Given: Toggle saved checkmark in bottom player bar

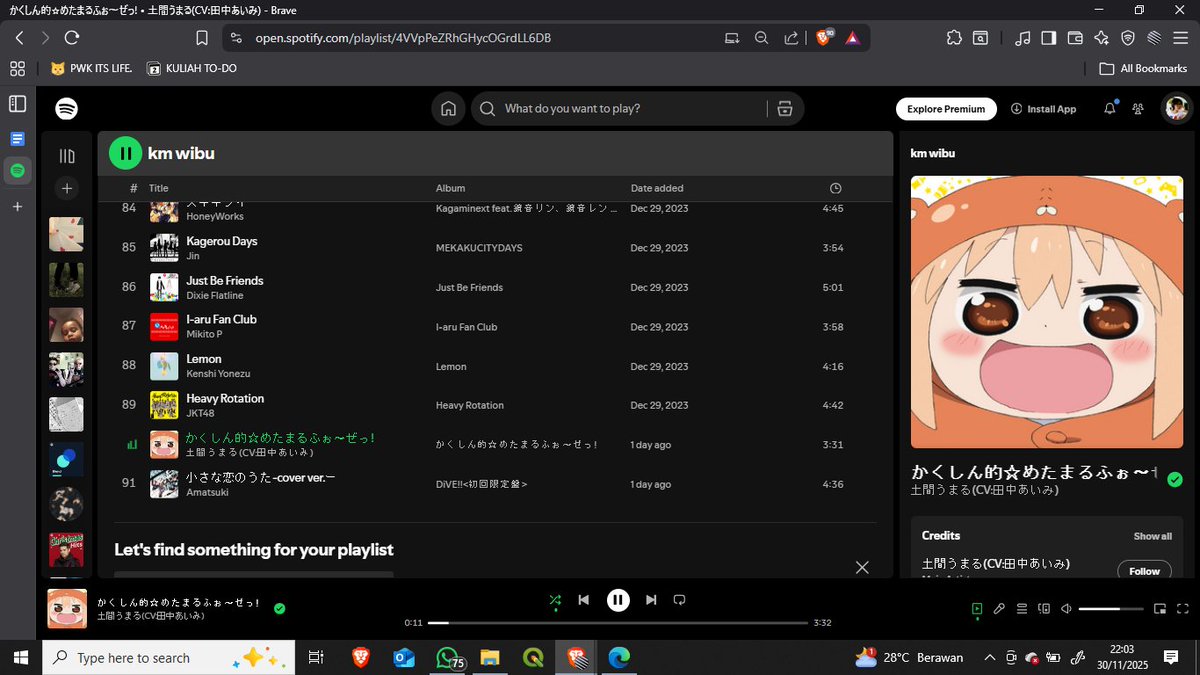Looking at the screenshot, I should (x=280, y=608).
